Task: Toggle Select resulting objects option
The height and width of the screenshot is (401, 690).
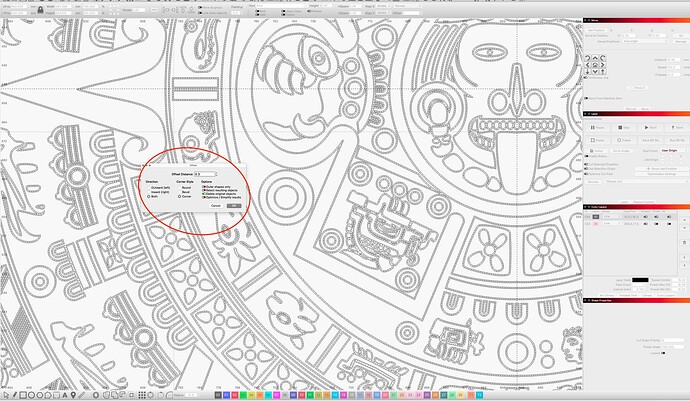Action: click(x=204, y=190)
